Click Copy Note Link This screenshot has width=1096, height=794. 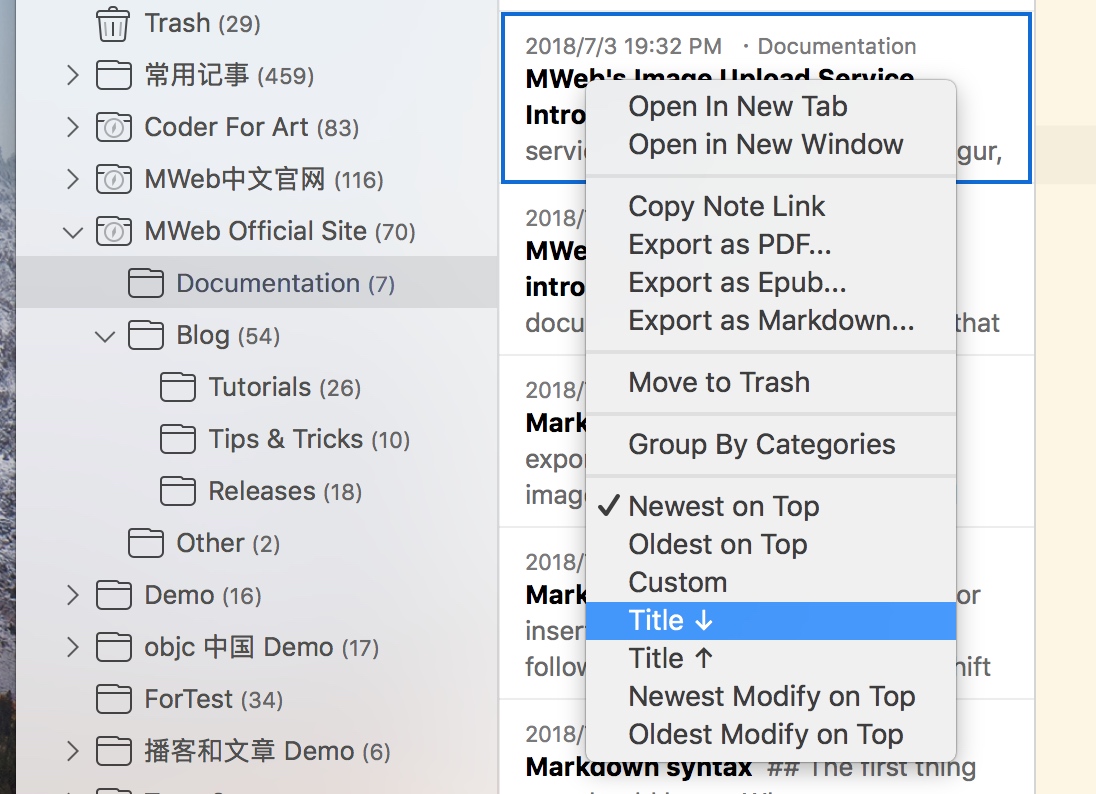click(726, 207)
